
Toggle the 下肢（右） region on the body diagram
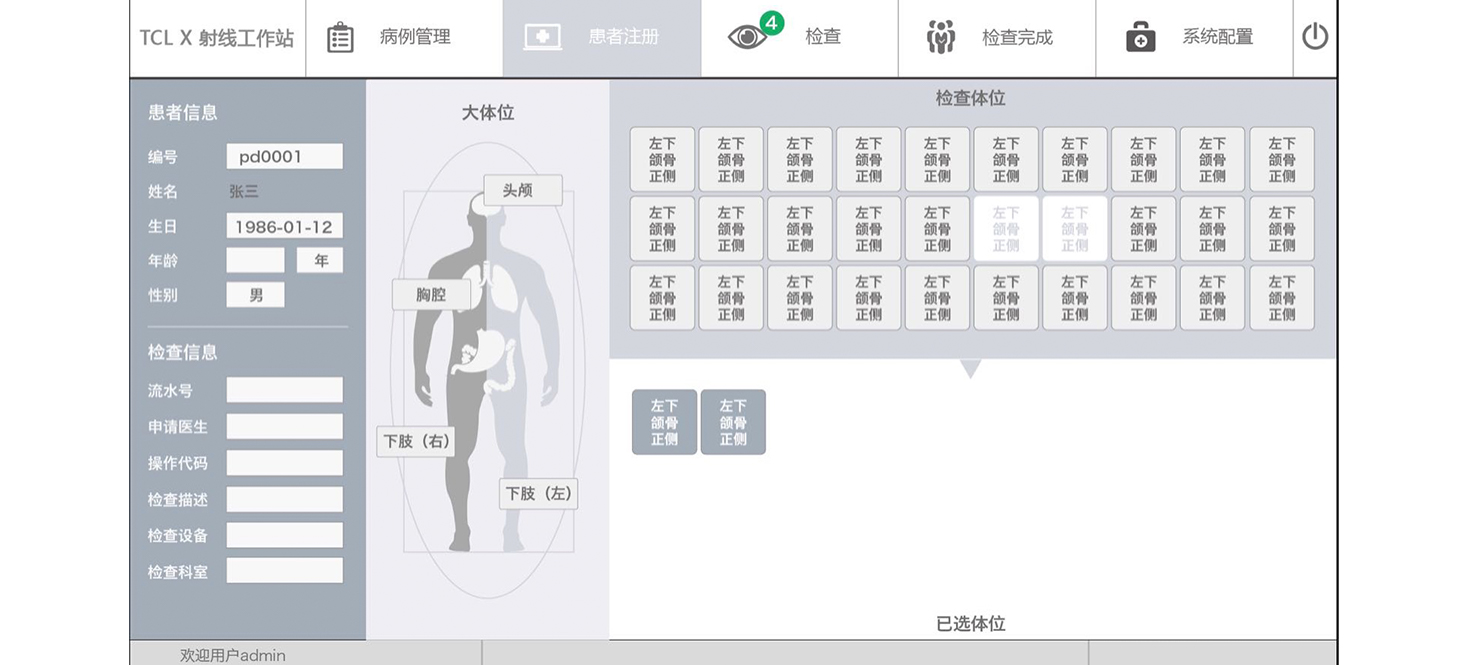click(415, 442)
